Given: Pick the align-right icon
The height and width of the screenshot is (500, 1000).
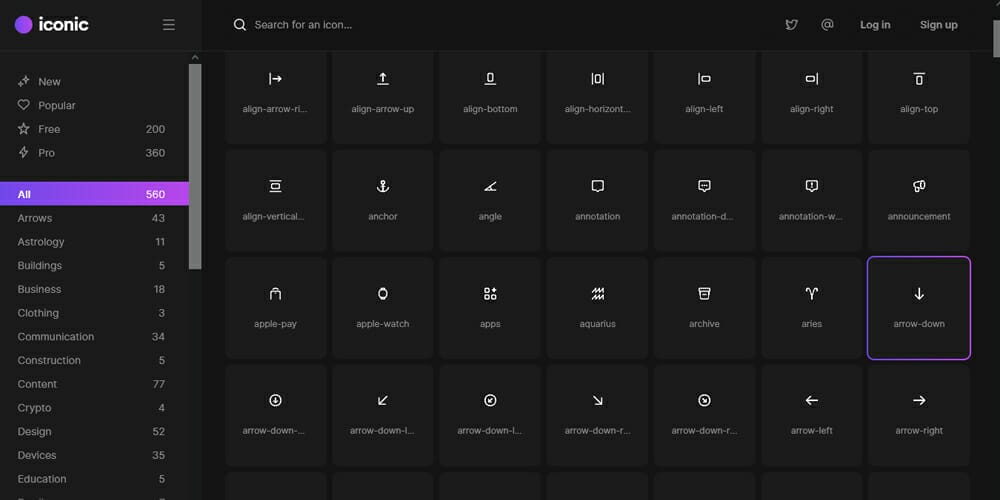Looking at the screenshot, I should pos(811,93).
